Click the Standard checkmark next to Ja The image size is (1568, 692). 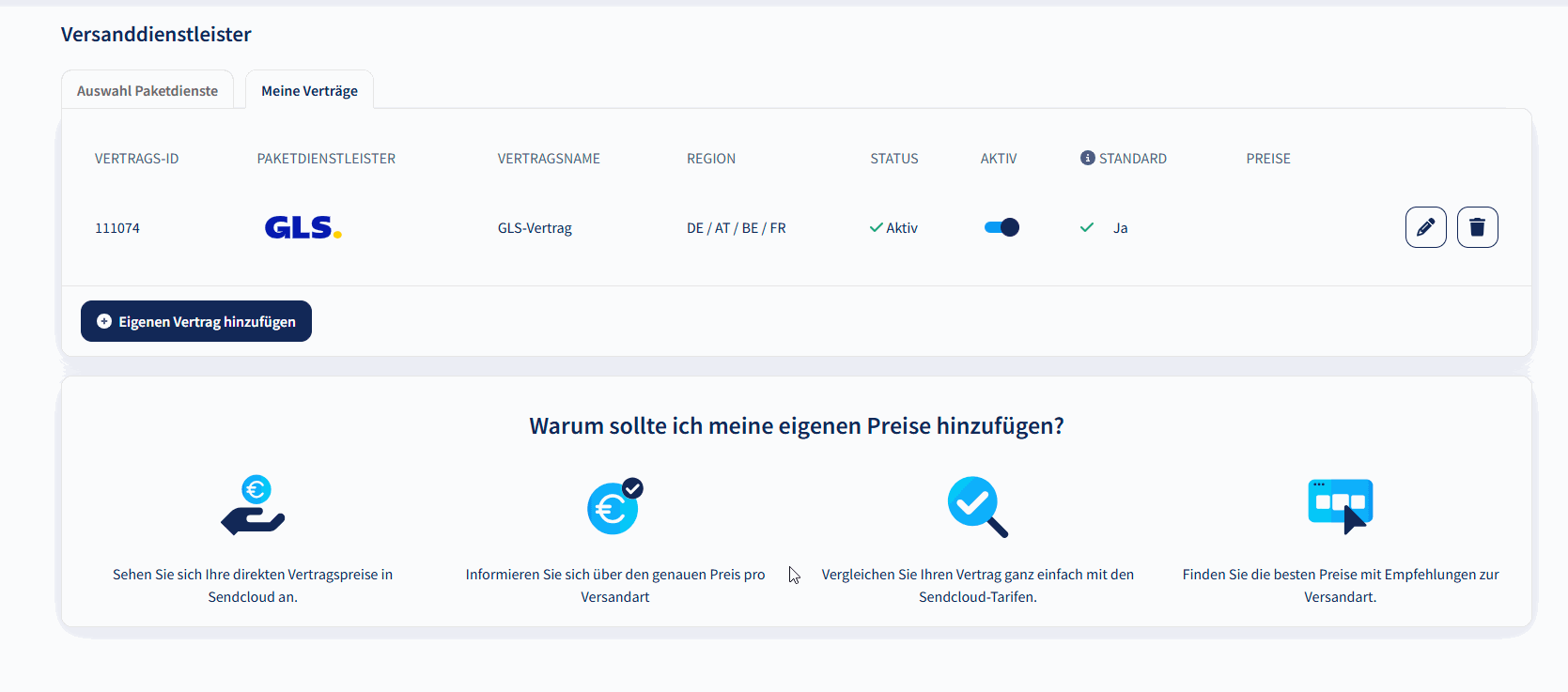click(x=1087, y=227)
